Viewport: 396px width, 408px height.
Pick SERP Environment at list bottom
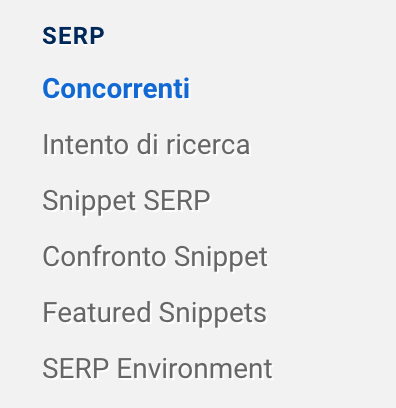click(x=157, y=368)
